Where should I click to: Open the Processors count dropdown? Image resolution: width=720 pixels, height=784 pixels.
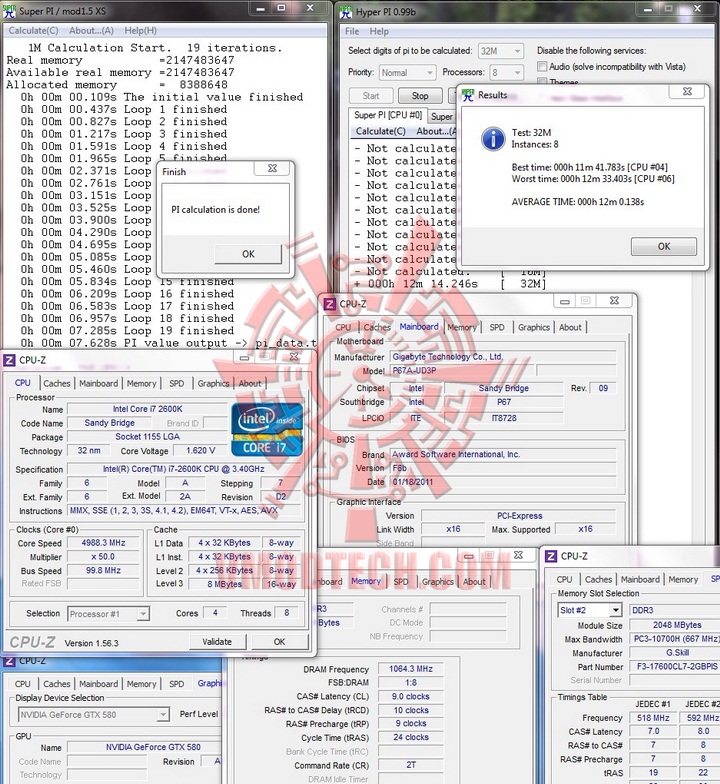point(506,73)
